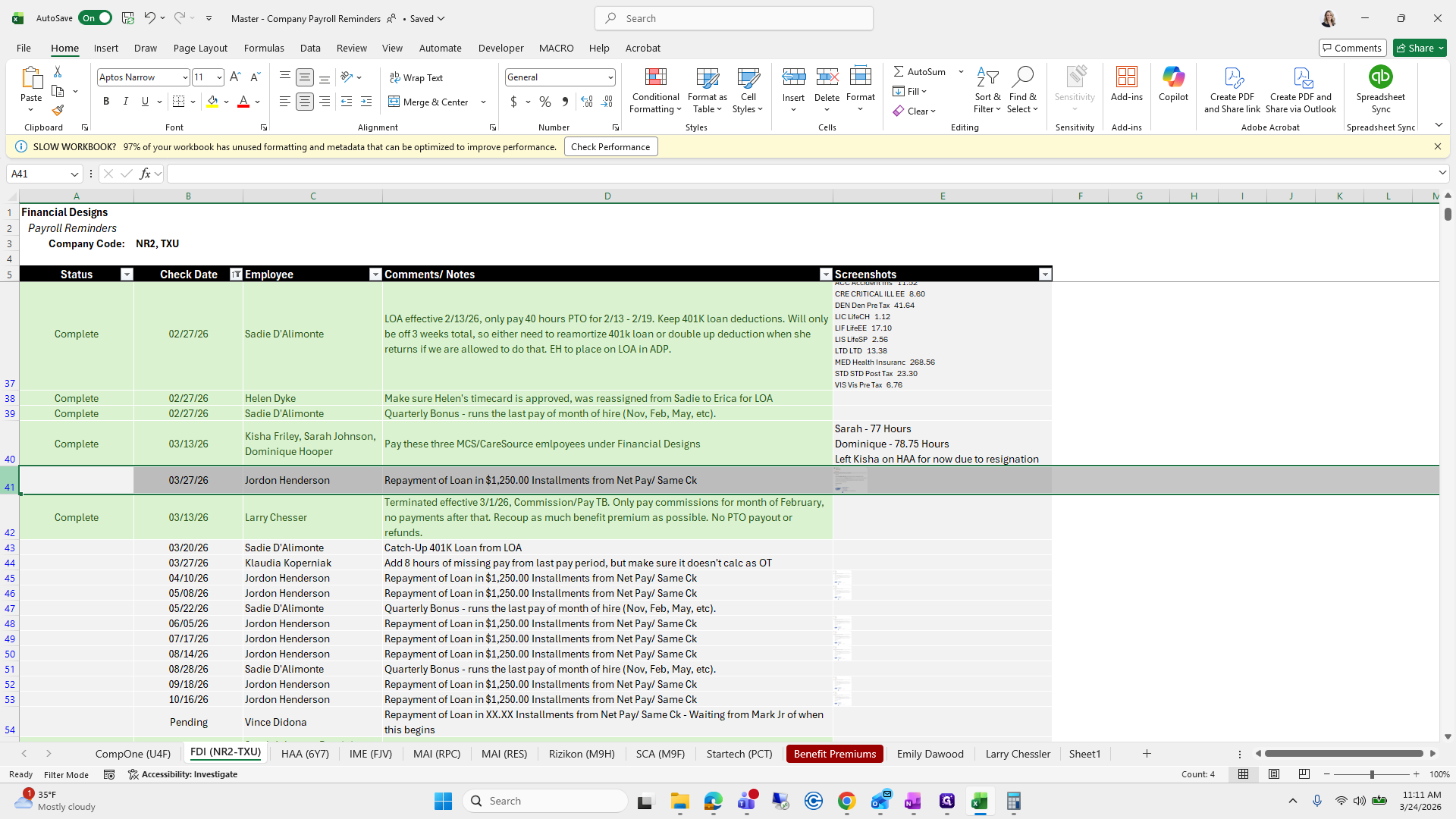Screen dimensions: 1456x819
Task: Click the zoom slider in status bar
Action: click(1371, 774)
